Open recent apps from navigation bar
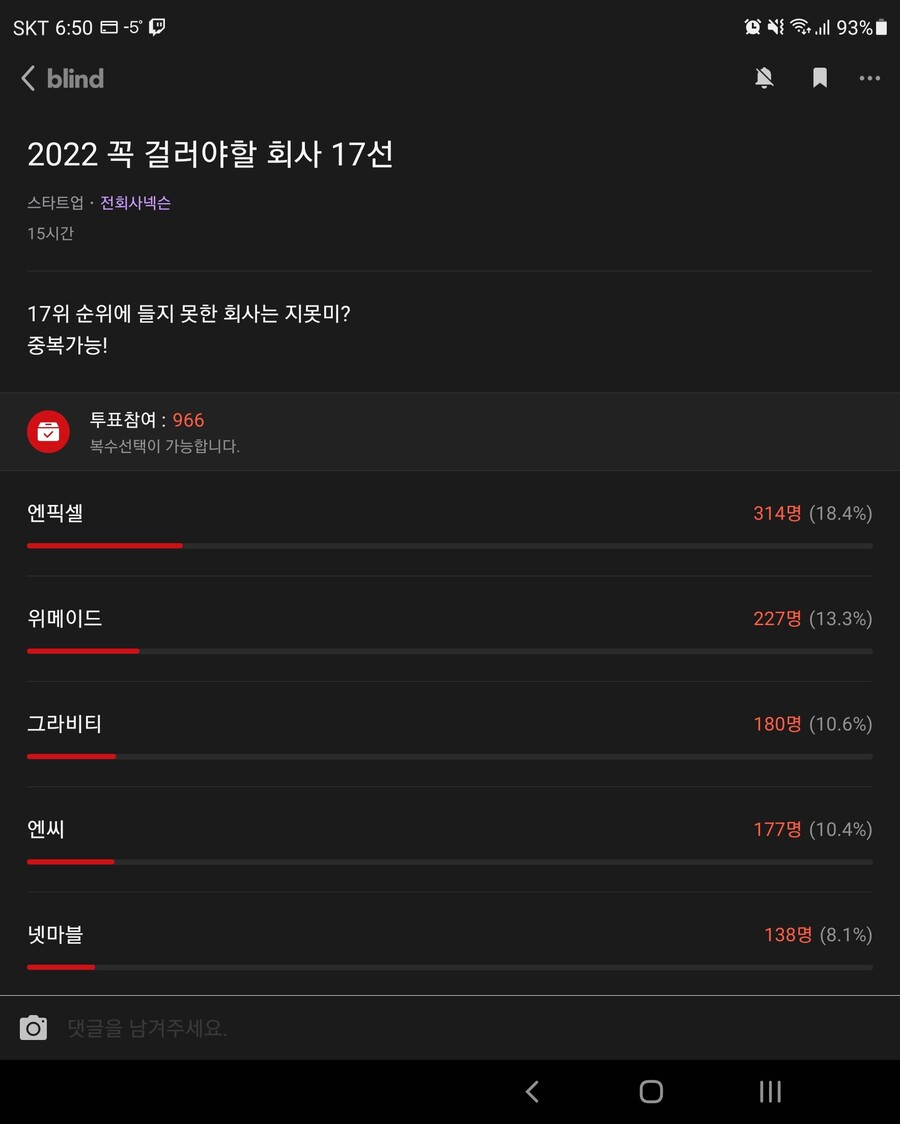Image resolution: width=900 pixels, height=1124 pixels. (768, 1091)
